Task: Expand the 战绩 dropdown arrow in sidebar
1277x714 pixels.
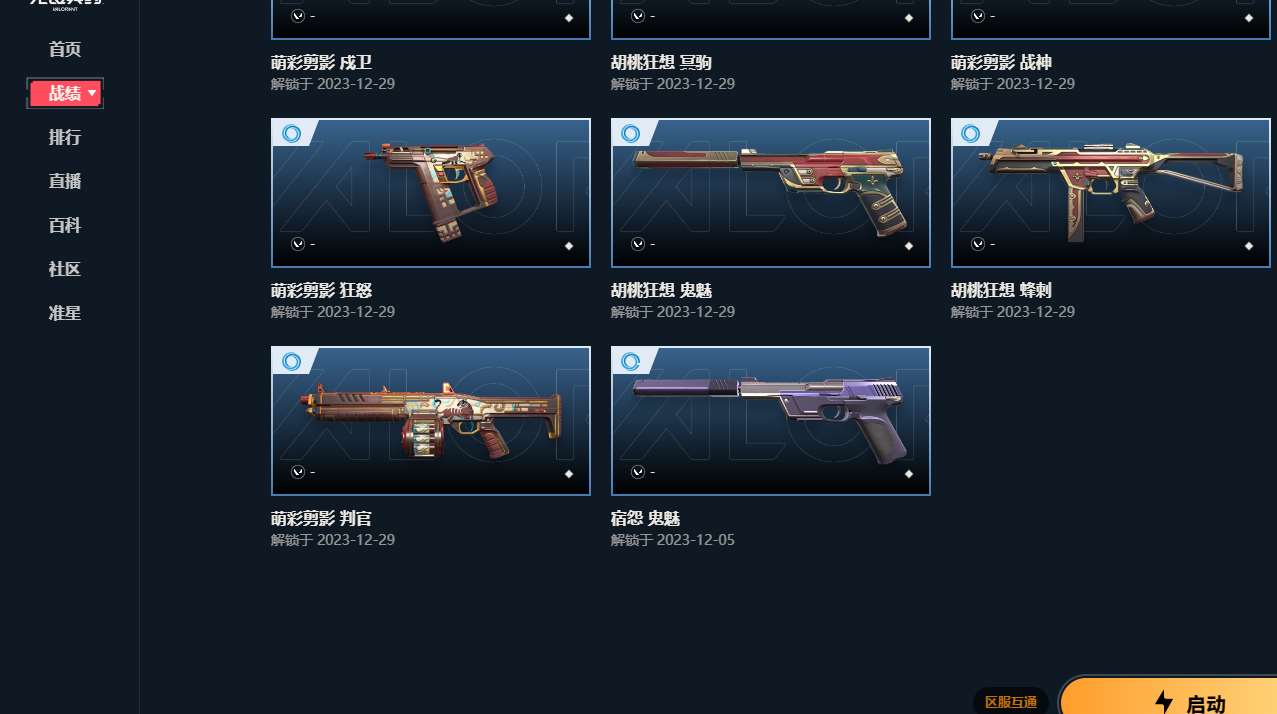Action: [x=92, y=93]
